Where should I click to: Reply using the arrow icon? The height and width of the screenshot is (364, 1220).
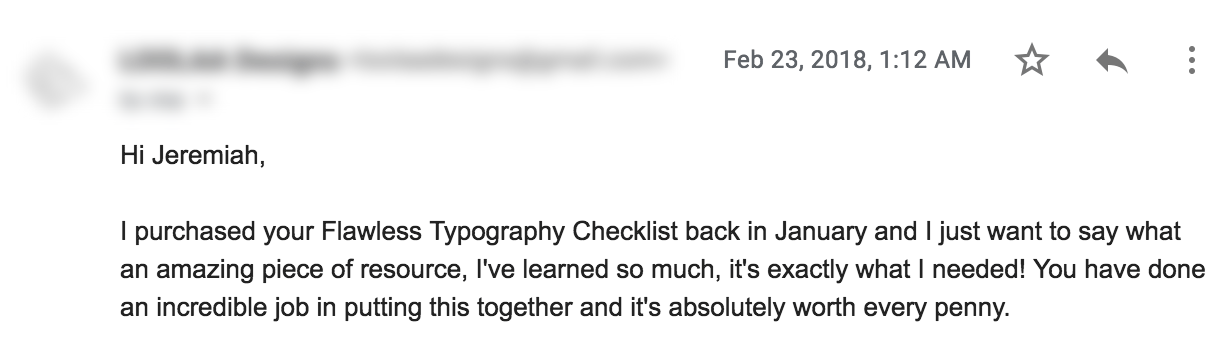(x=1112, y=61)
